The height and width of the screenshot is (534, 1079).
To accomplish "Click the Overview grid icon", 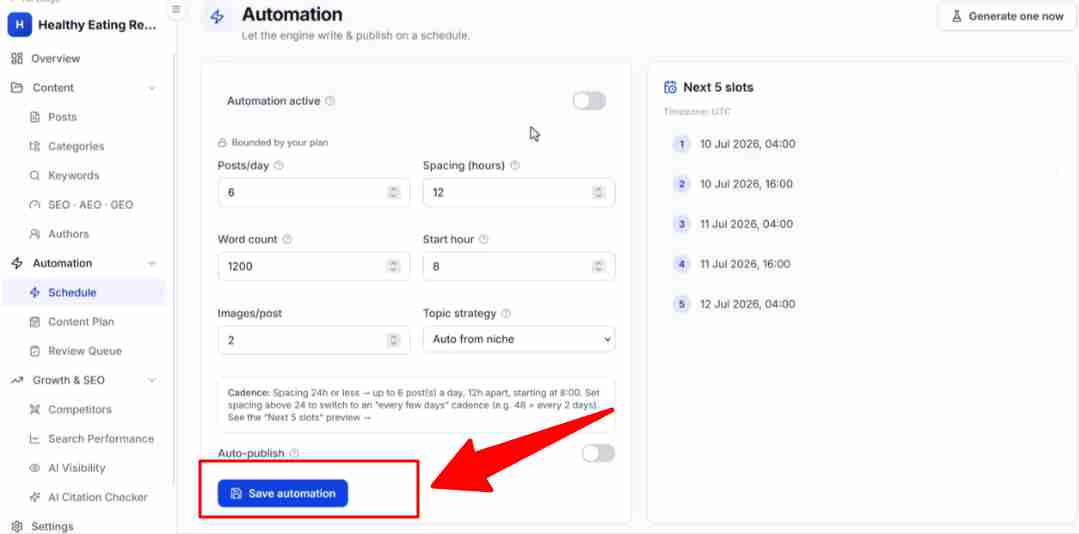I will [x=17, y=58].
